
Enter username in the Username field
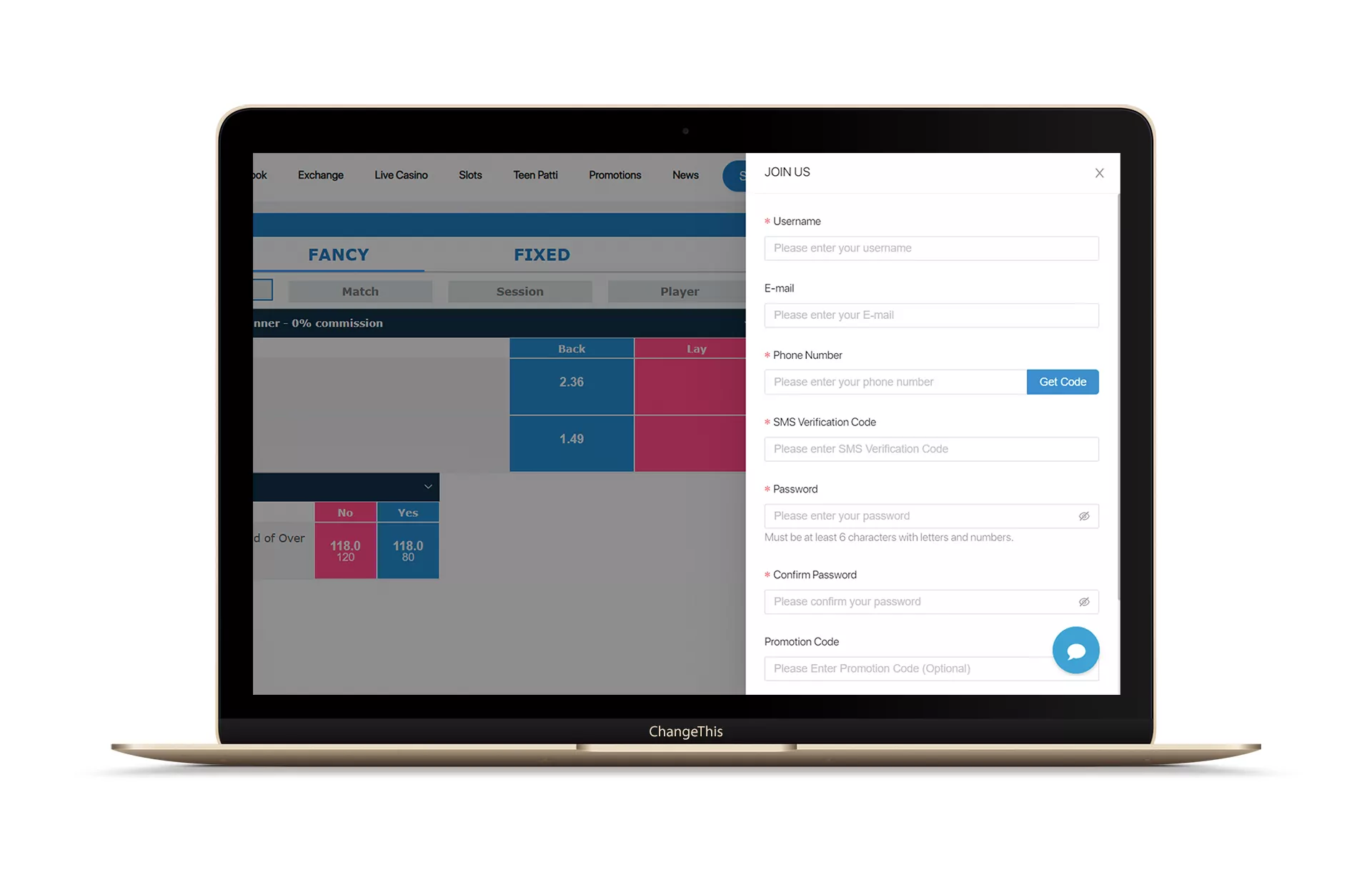(931, 247)
